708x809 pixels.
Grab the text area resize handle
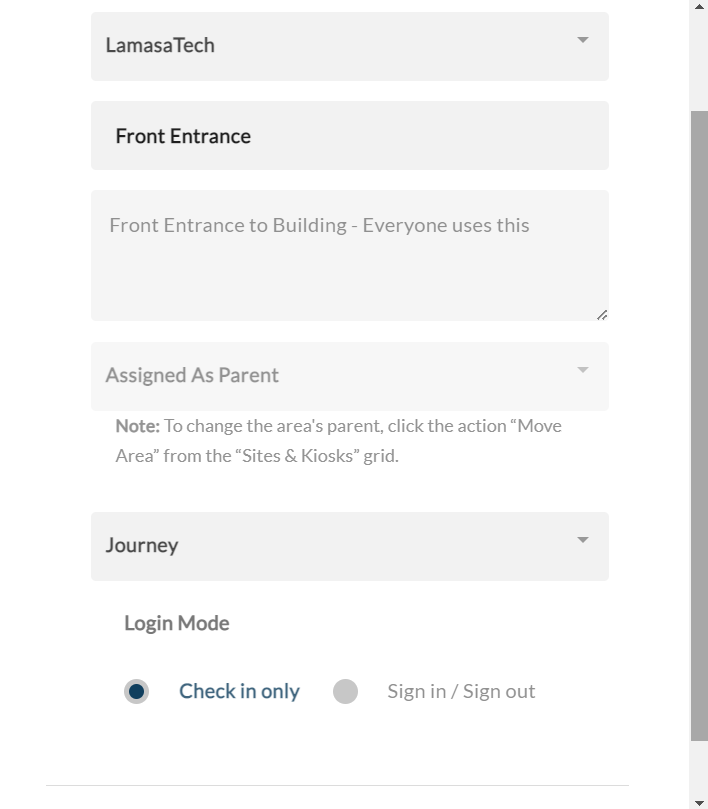coord(601,314)
